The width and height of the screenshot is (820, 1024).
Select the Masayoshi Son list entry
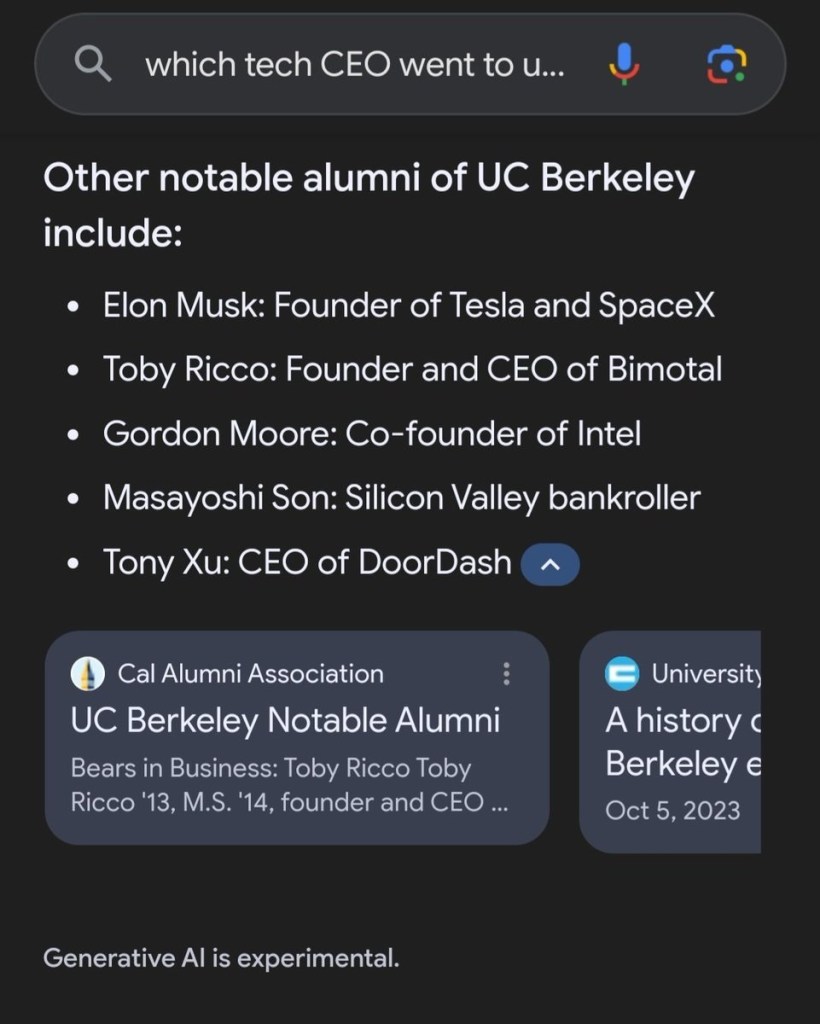click(402, 497)
